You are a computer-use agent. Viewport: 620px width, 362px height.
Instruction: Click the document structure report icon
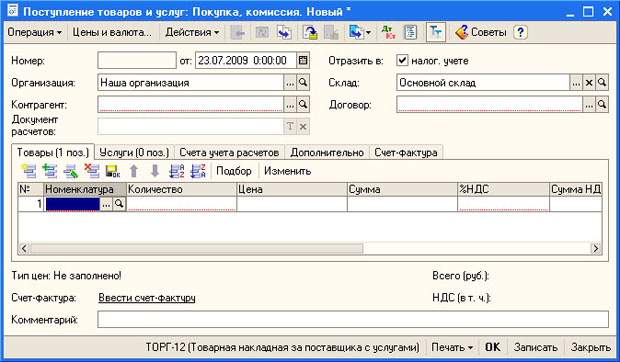pyautogui.click(x=410, y=32)
